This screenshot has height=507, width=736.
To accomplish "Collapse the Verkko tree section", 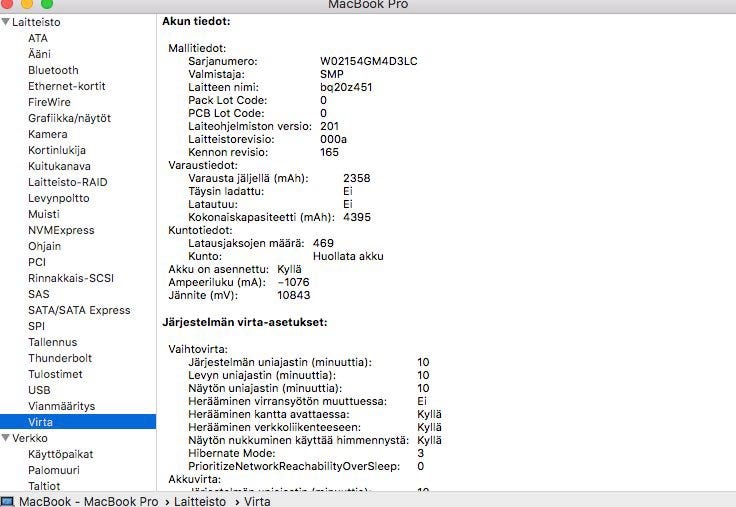I will 6,438.
